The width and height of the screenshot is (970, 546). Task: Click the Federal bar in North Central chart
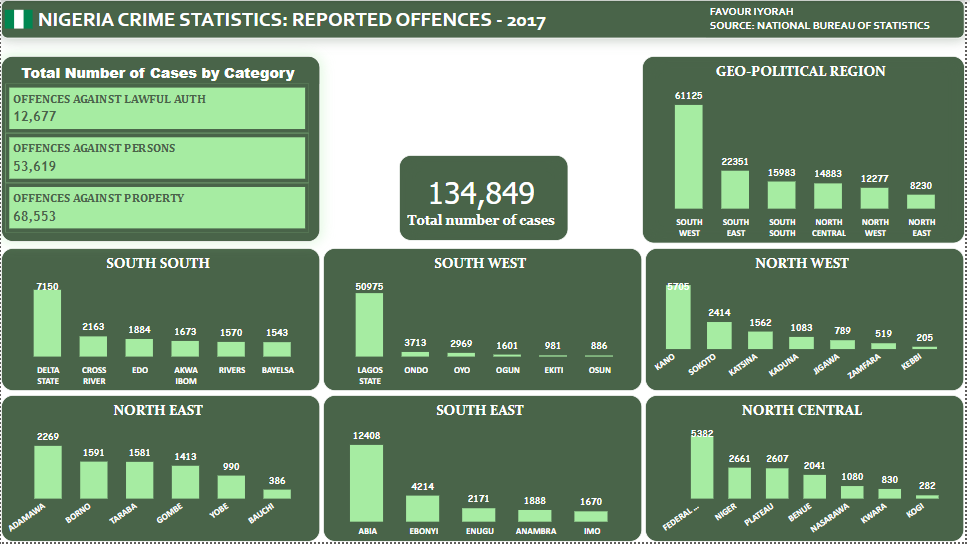click(702, 467)
